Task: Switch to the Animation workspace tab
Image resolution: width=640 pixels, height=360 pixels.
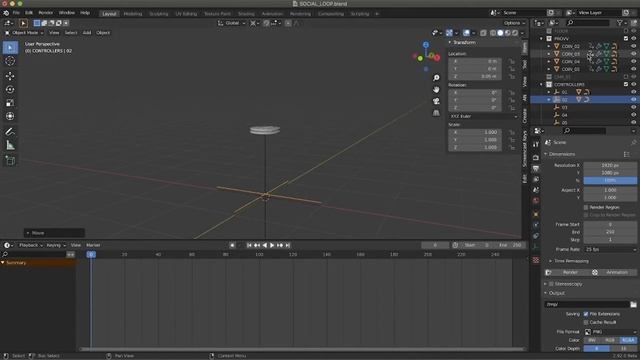Action: [272, 14]
